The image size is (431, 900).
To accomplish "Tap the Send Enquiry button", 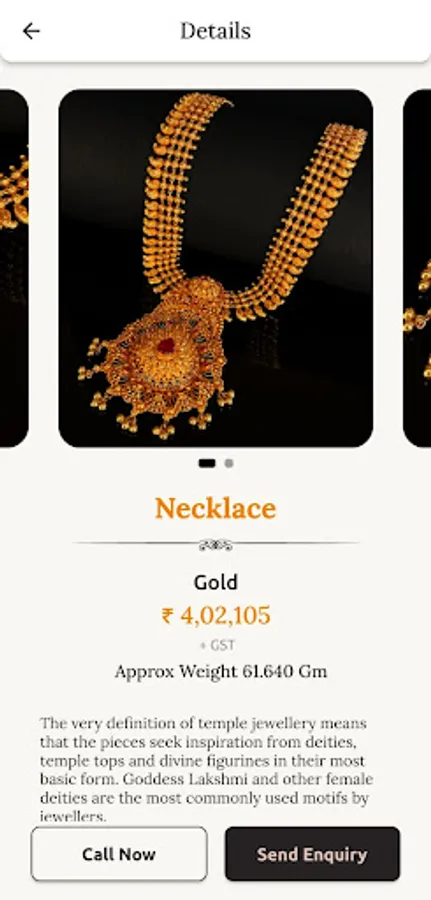I will pos(312,854).
